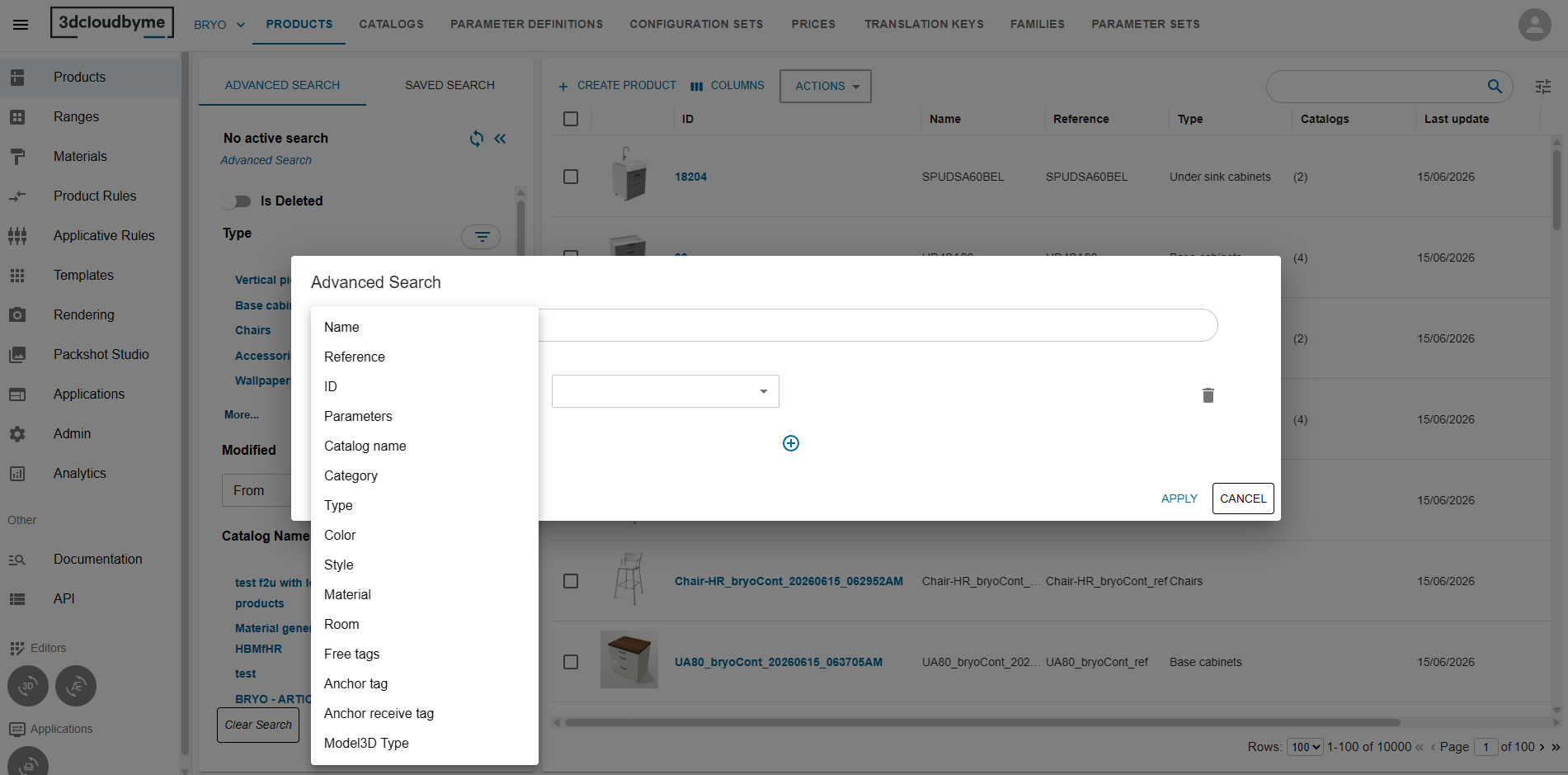Click the magnifier search icon
The height and width of the screenshot is (775, 1568).
(x=1495, y=86)
